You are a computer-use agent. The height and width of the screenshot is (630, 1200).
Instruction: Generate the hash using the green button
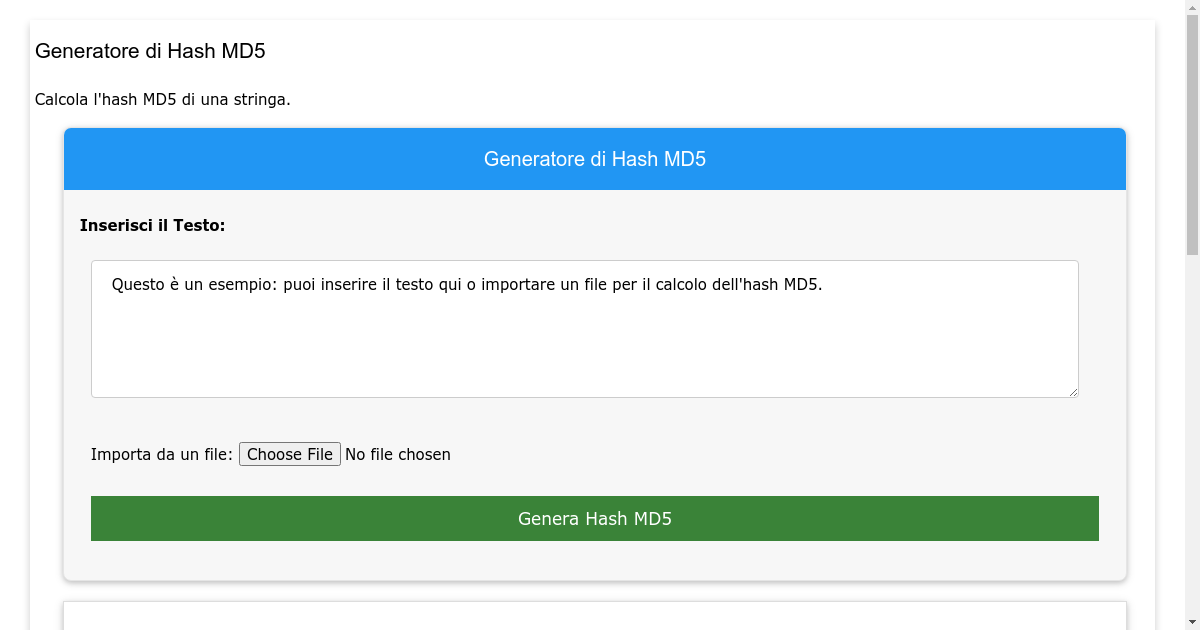(594, 518)
